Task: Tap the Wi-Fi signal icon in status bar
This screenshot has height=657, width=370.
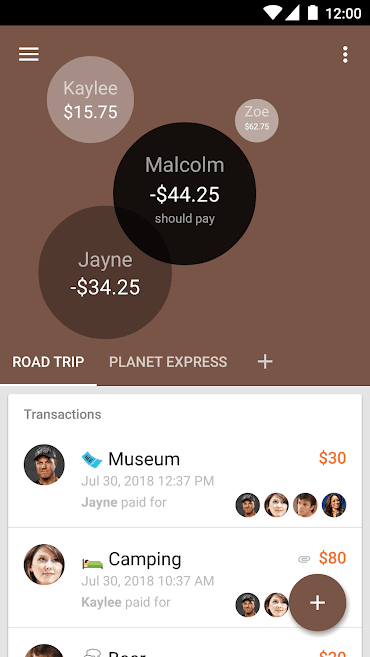Action: tap(272, 13)
